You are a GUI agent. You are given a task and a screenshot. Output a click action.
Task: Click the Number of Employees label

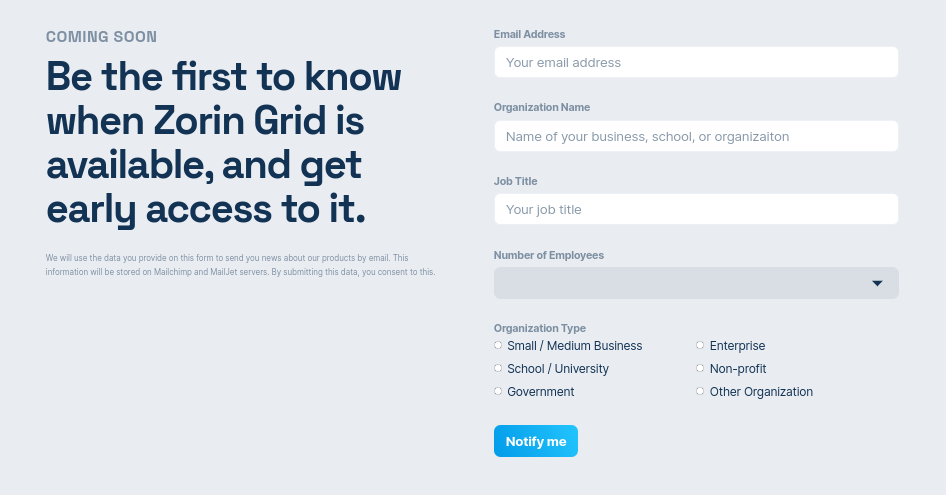tap(549, 255)
